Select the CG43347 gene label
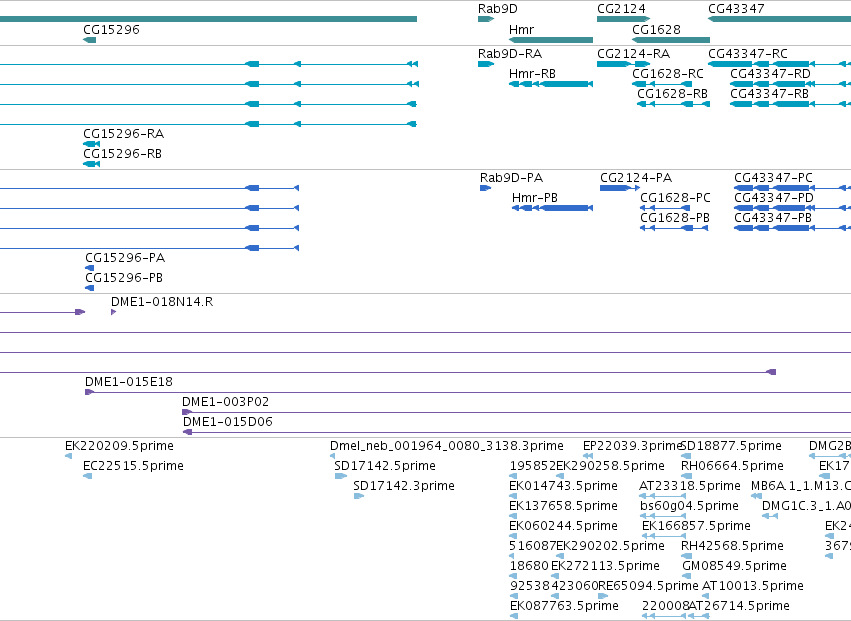This screenshot has width=851, height=621. click(x=736, y=9)
